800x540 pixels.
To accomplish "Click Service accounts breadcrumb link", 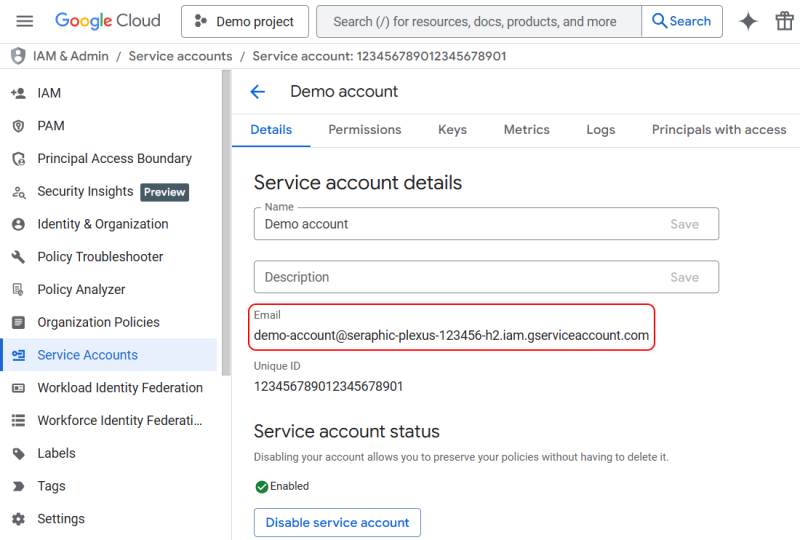I will coord(180,56).
